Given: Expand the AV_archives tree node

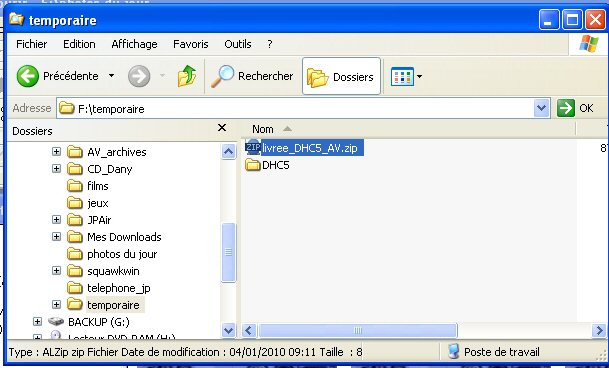Looking at the screenshot, I should pos(56,152).
